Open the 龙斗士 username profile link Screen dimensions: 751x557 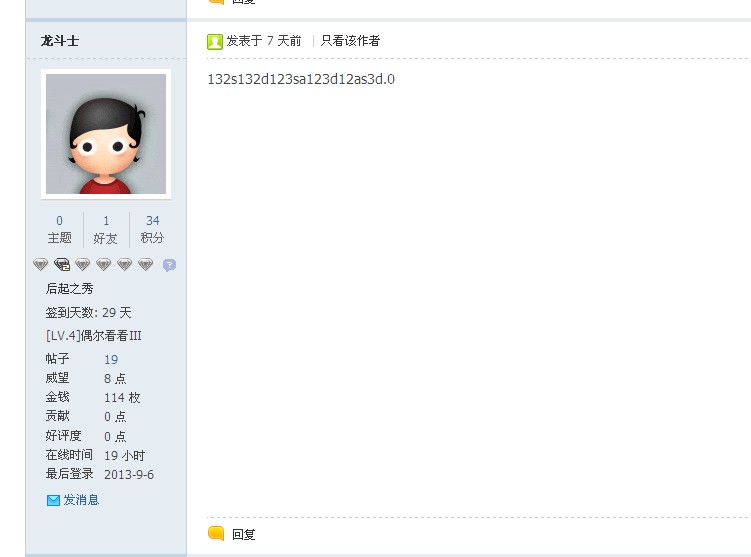[x=60, y=41]
